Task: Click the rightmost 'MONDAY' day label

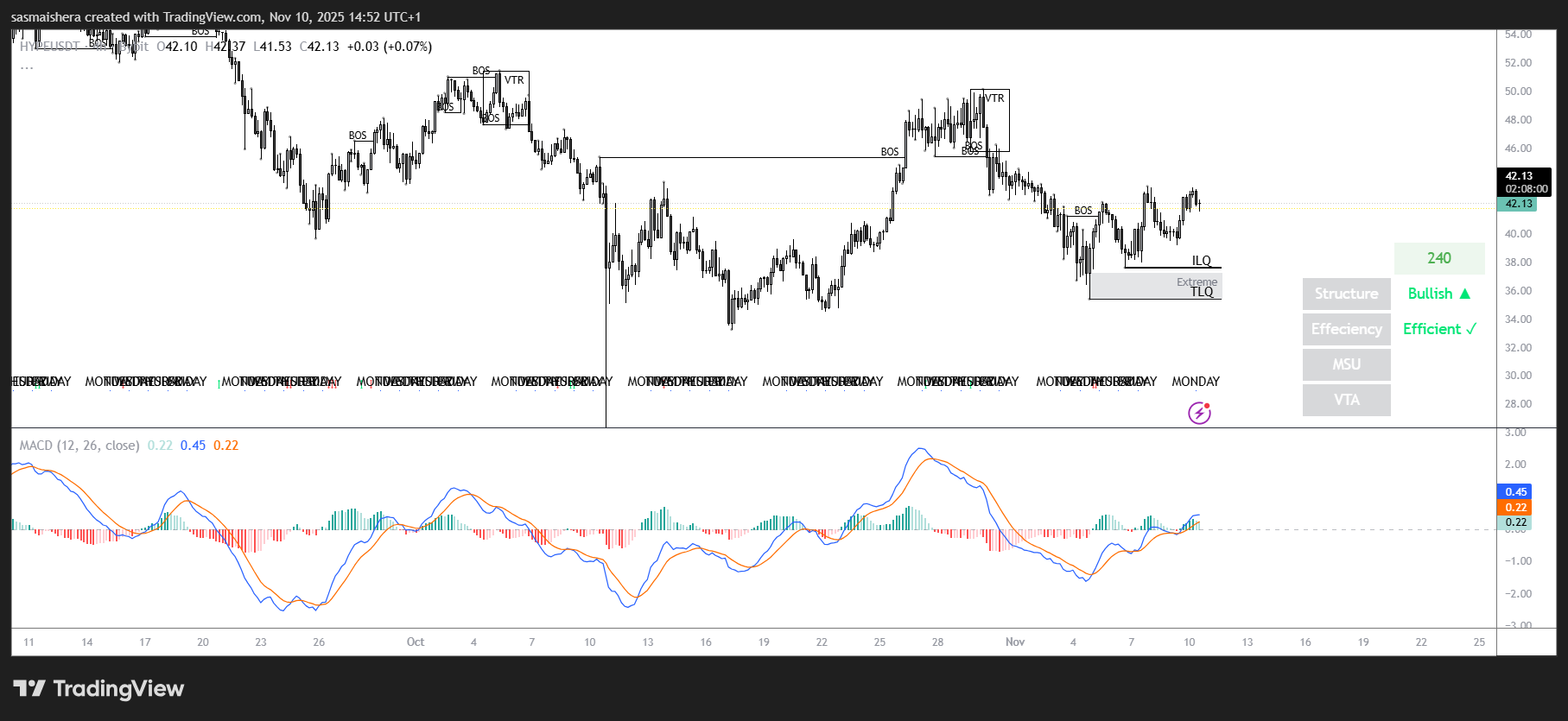Action: coord(1196,382)
